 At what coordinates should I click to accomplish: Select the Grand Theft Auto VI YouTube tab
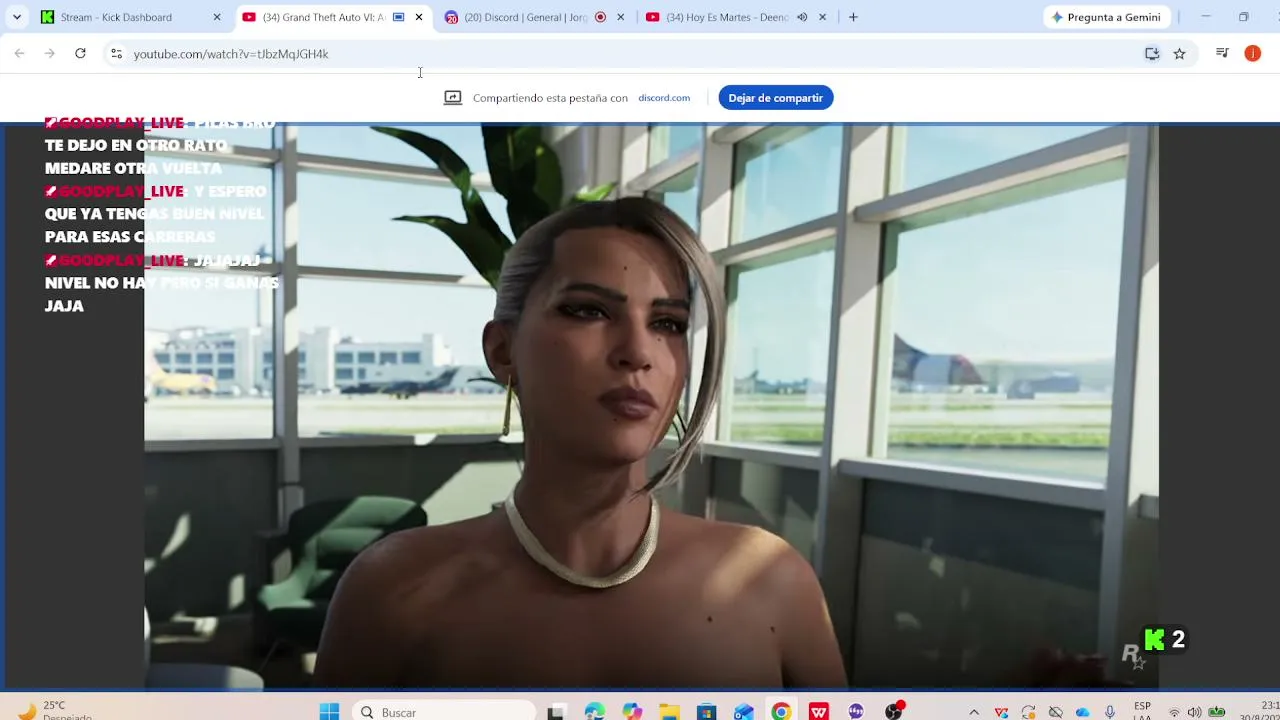(x=334, y=17)
